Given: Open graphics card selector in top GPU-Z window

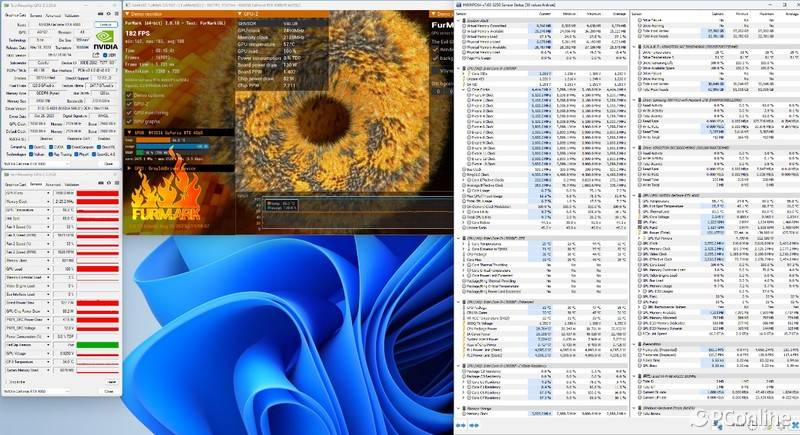Looking at the screenshot, I should click(x=37, y=164).
